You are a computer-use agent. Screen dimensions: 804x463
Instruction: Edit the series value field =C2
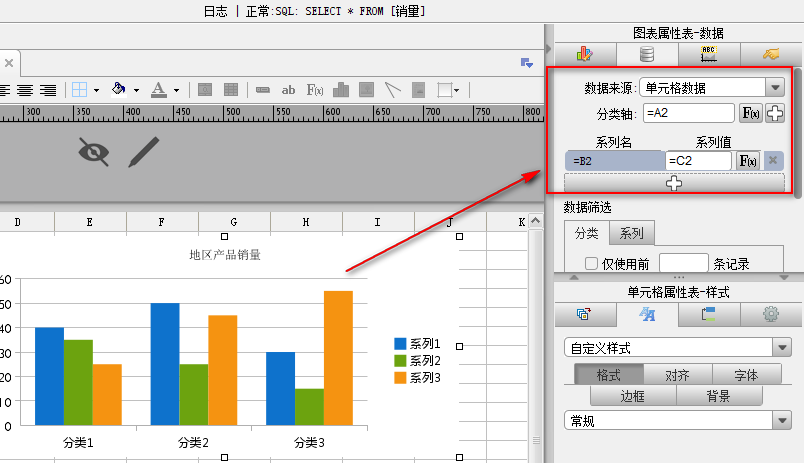click(x=698, y=161)
